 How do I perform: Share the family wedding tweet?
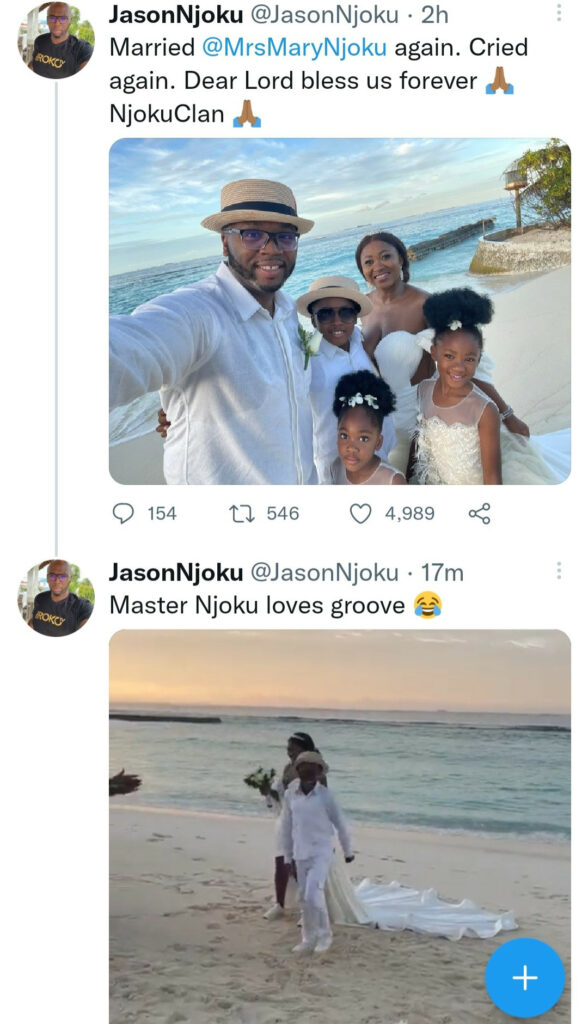coord(480,513)
